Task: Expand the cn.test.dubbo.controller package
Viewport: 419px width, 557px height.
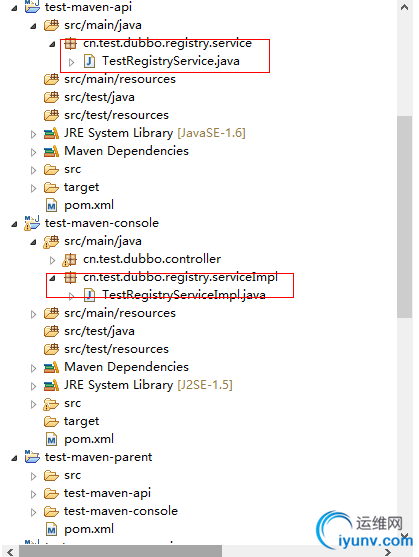Action: click(53, 260)
